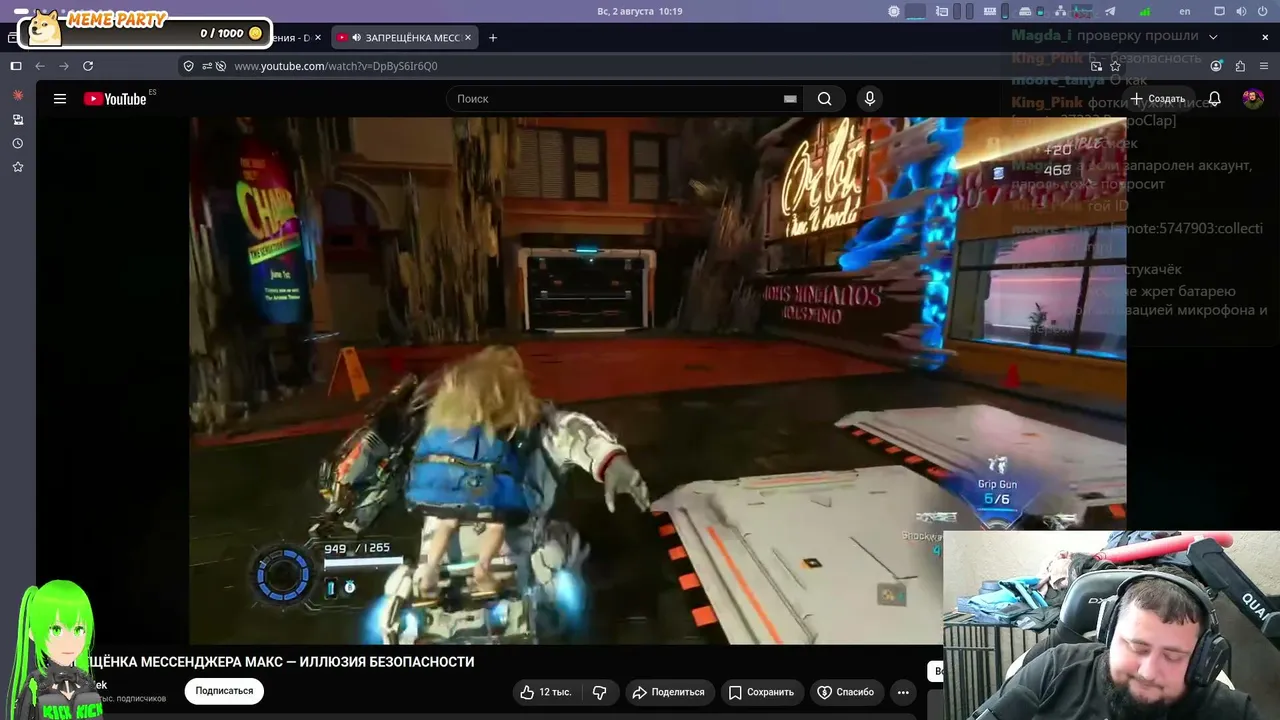Viewport: 1280px width, 720px height.
Task: Open the browser account profile icon
Action: coord(1216,66)
